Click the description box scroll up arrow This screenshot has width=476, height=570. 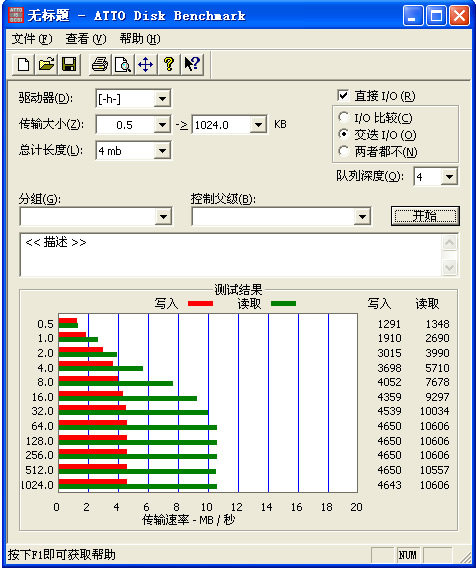(449, 242)
